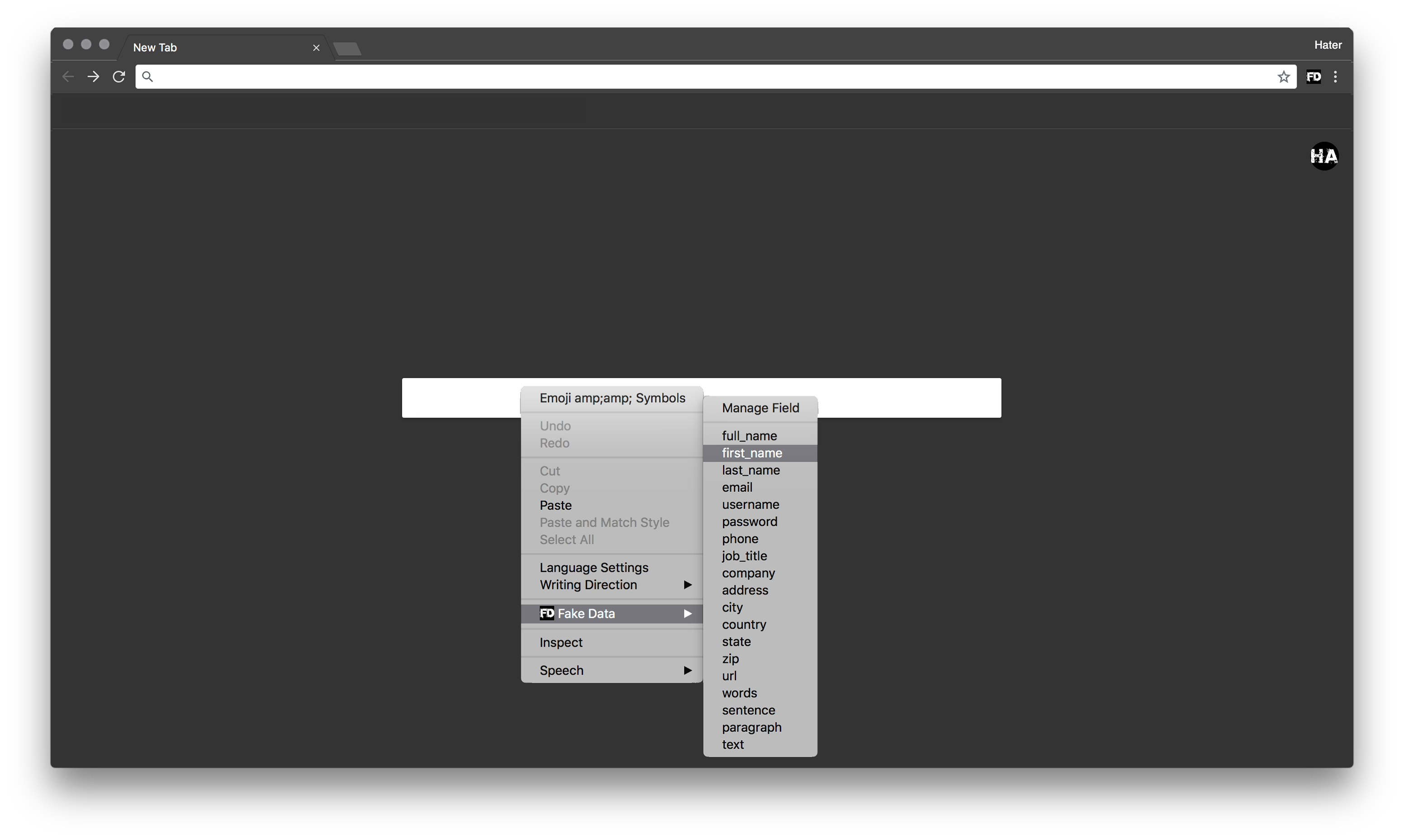Click Paste in the context menu
Screen dimensions: 1404x840
(555, 505)
